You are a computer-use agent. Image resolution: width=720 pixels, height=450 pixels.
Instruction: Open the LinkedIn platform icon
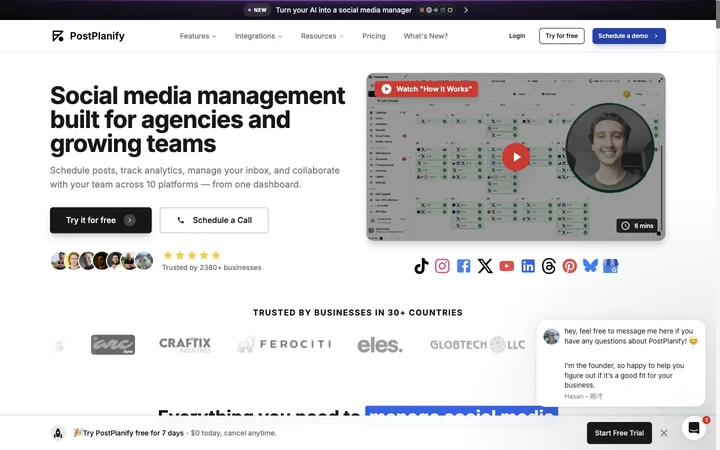pyautogui.click(x=528, y=266)
